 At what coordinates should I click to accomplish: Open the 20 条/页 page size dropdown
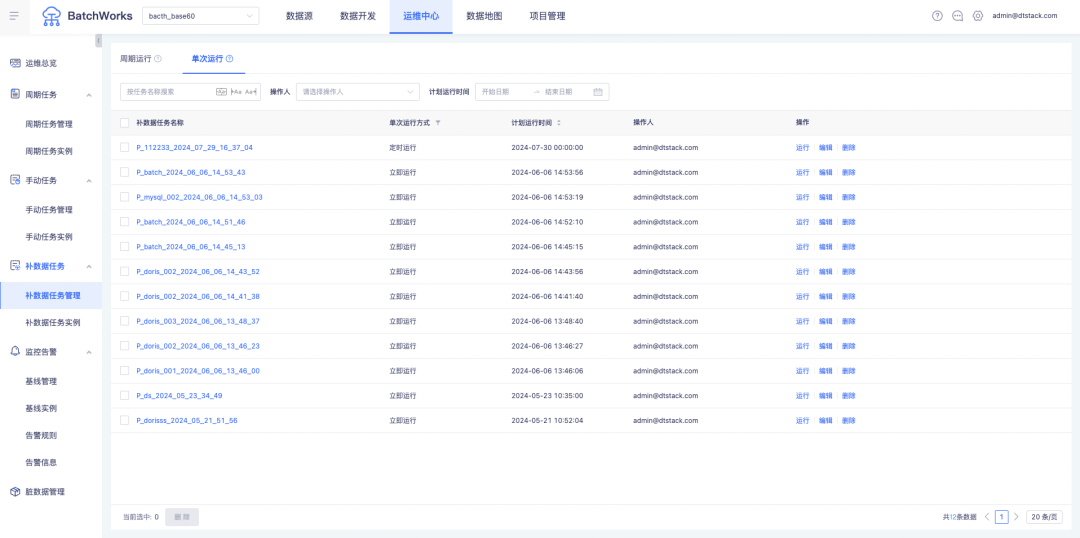click(x=1042, y=517)
